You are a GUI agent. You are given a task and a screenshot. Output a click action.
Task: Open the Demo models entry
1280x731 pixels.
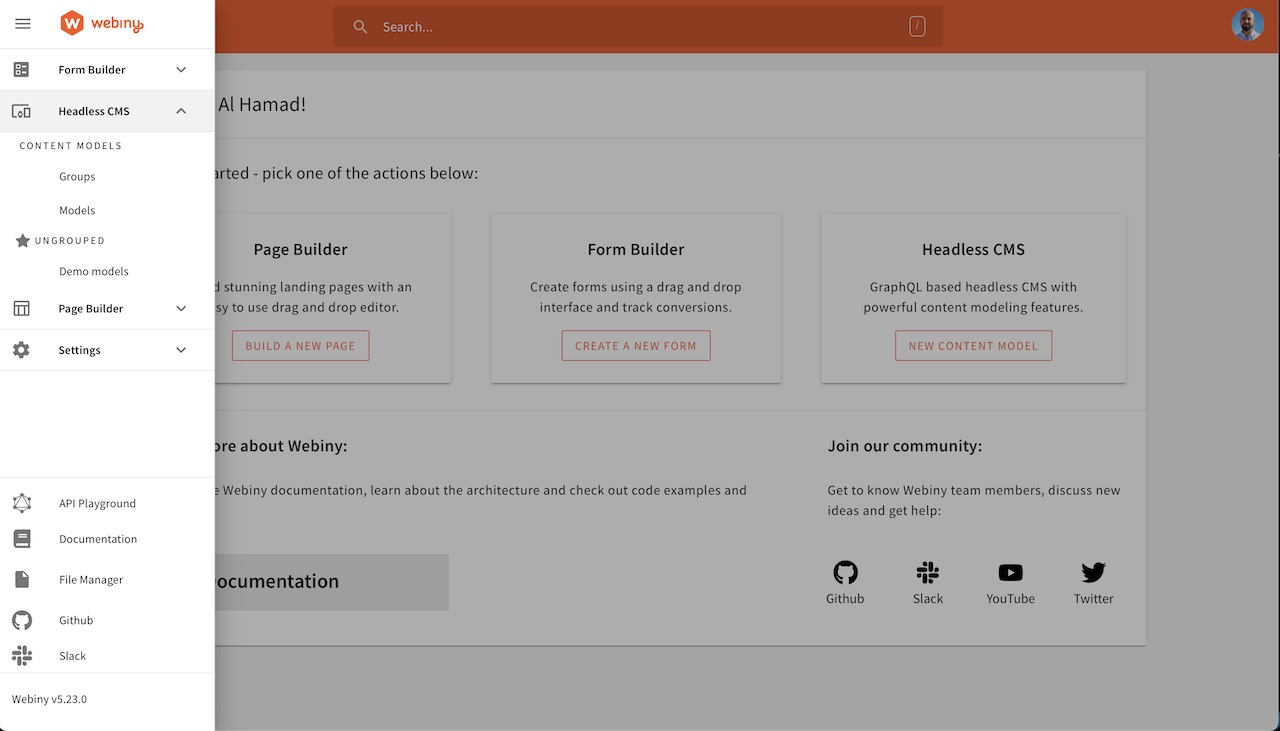(93, 271)
